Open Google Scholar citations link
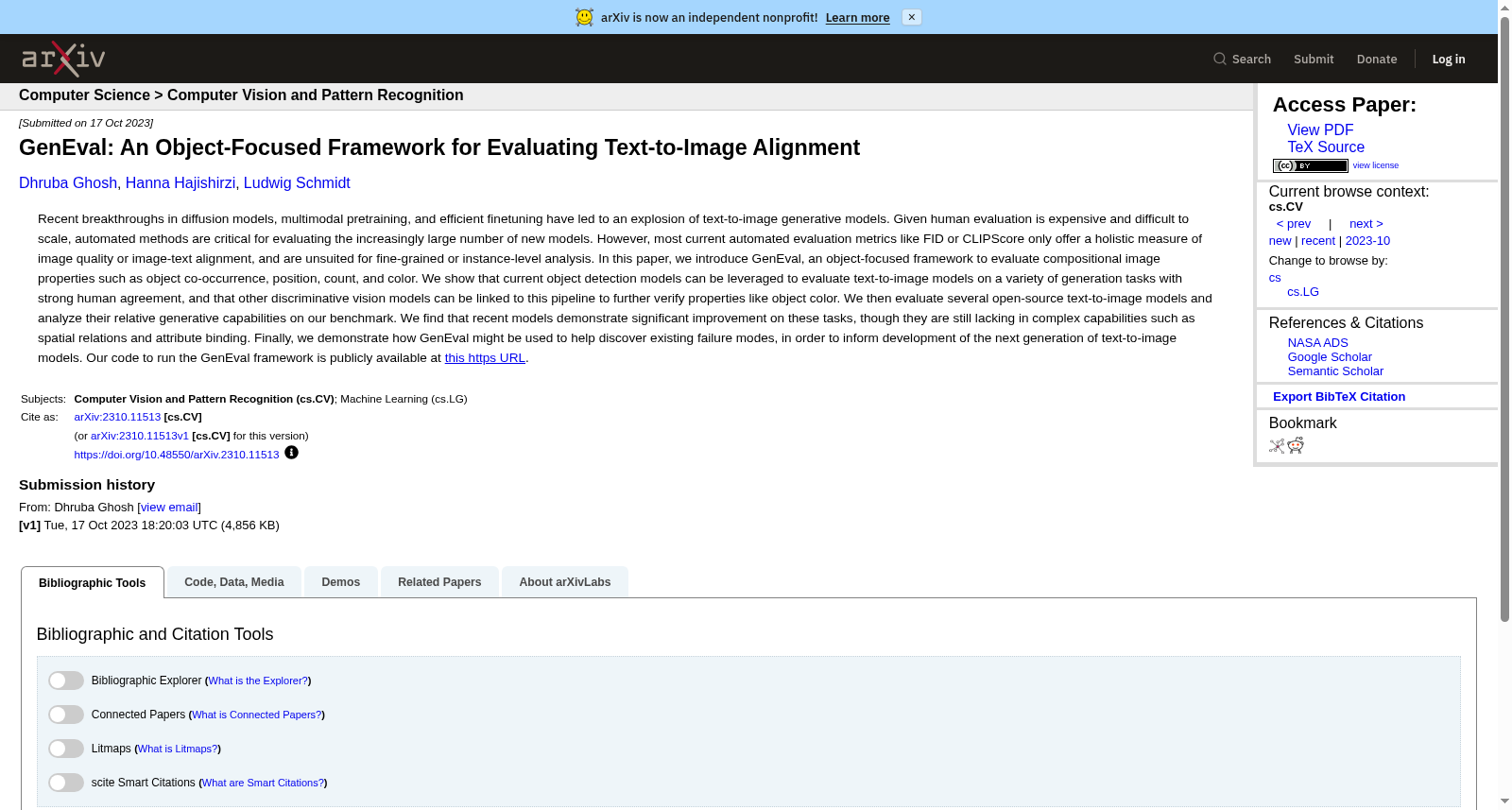The width and height of the screenshot is (1512, 810). click(1330, 357)
